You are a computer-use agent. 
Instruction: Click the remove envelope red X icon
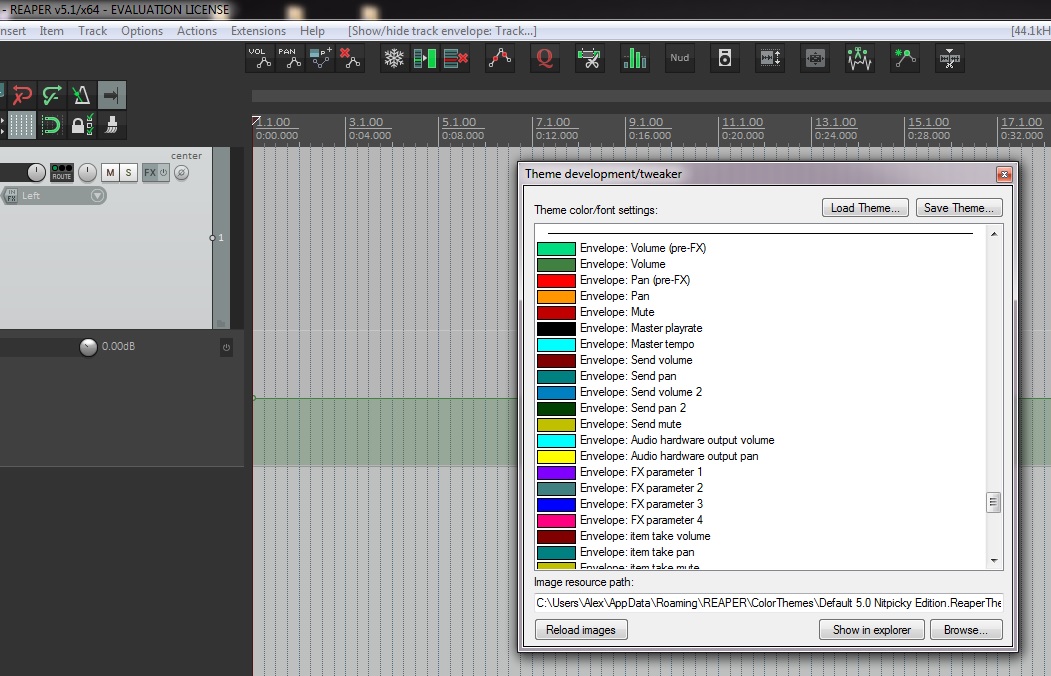(350, 59)
